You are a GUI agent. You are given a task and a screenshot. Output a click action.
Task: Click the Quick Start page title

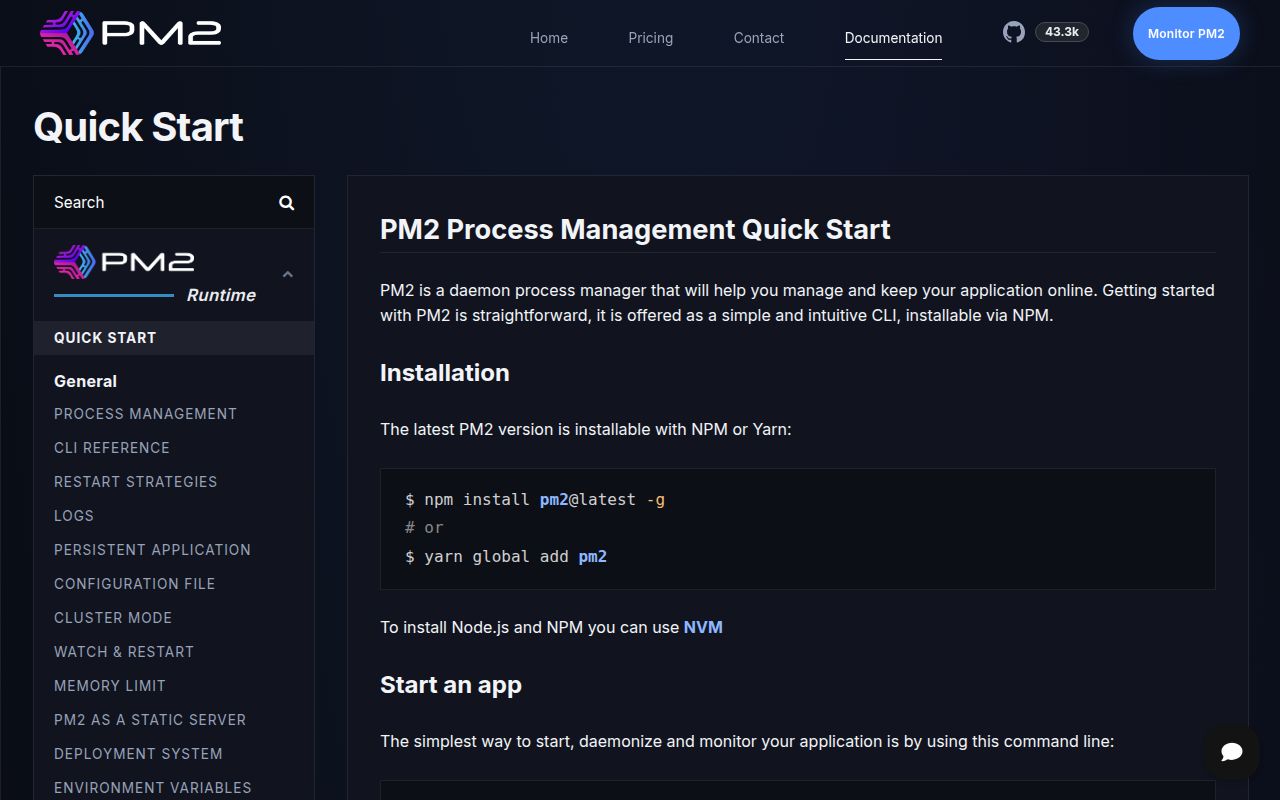pos(139,127)
